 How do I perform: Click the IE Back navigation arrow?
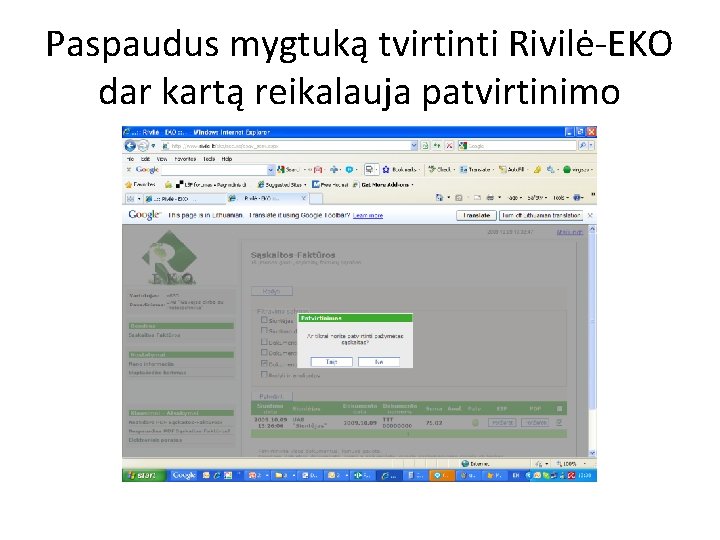point(130,146)
